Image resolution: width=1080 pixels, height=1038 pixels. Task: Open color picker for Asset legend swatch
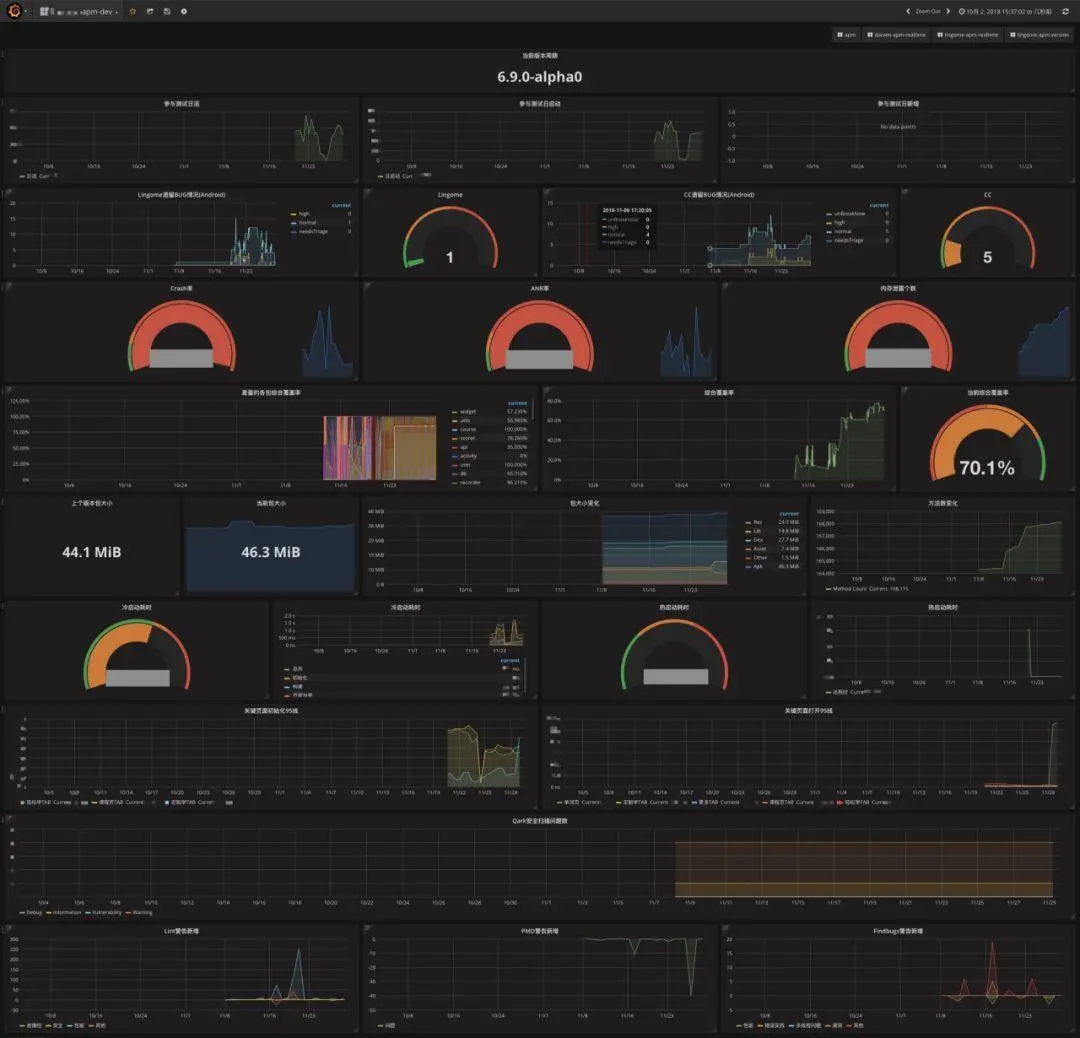748,549
